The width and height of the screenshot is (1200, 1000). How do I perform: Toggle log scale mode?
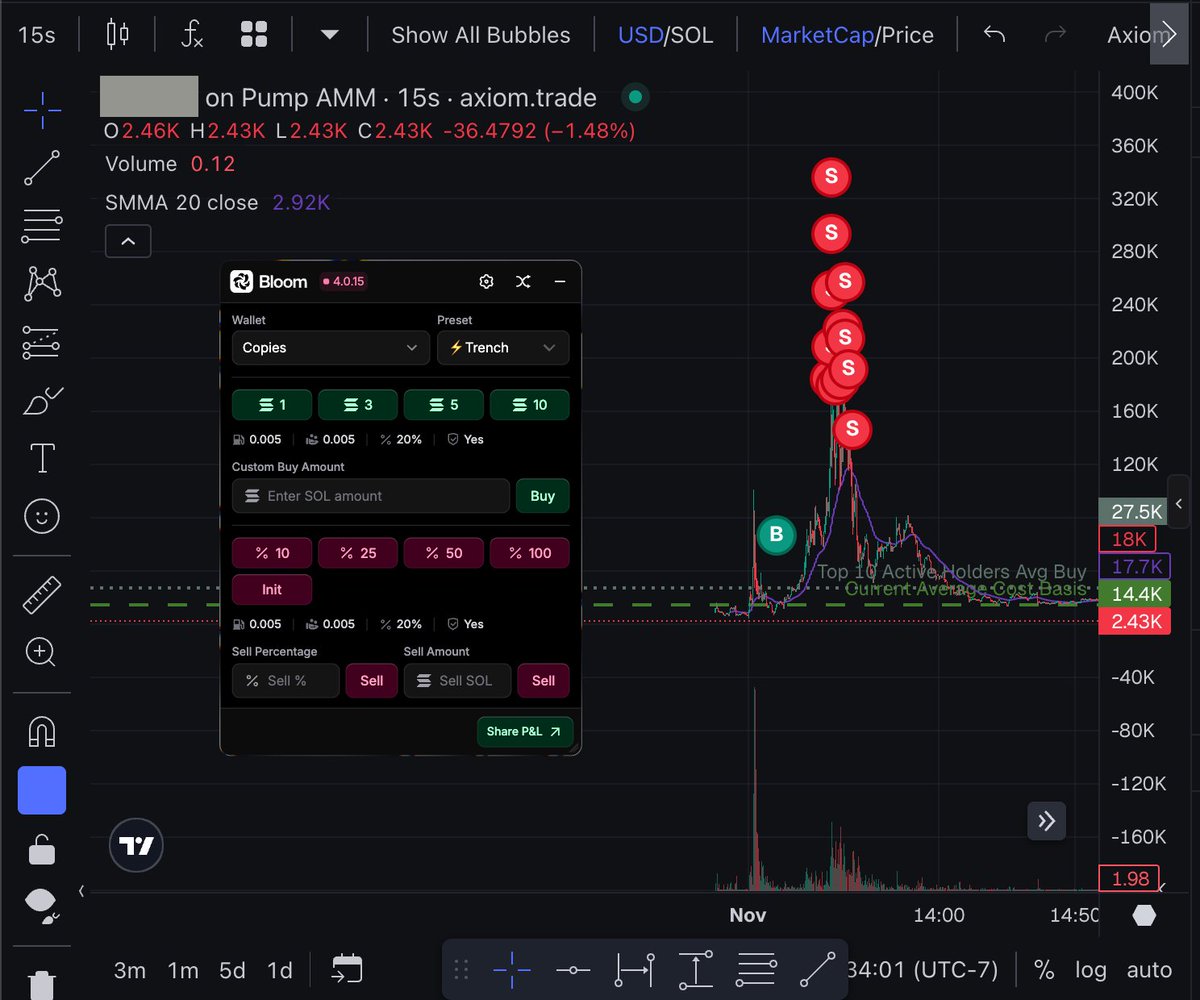click(1091, 970)
